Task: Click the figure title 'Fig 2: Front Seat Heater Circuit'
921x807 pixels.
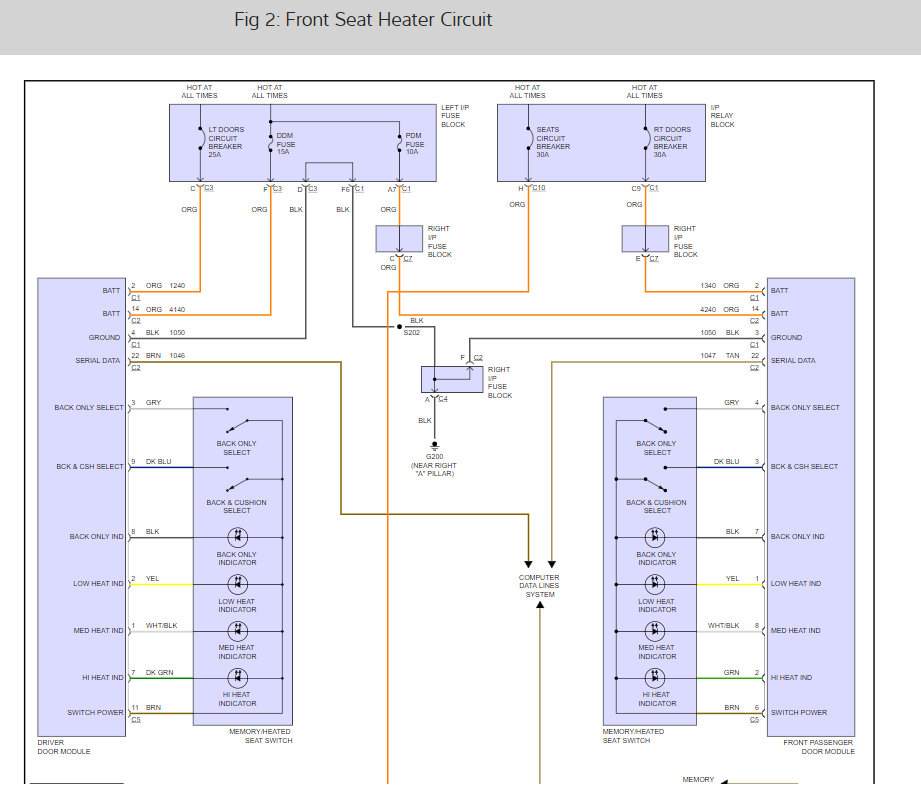Action: (x=363, y=19)
